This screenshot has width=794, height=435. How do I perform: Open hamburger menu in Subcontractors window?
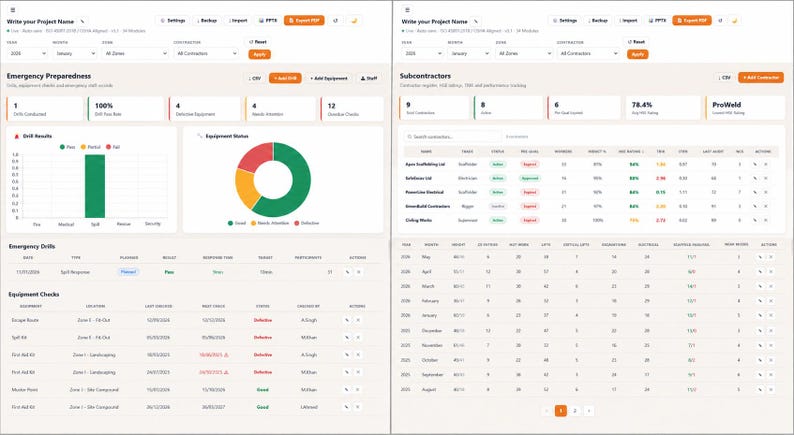(x=407, y=10)
